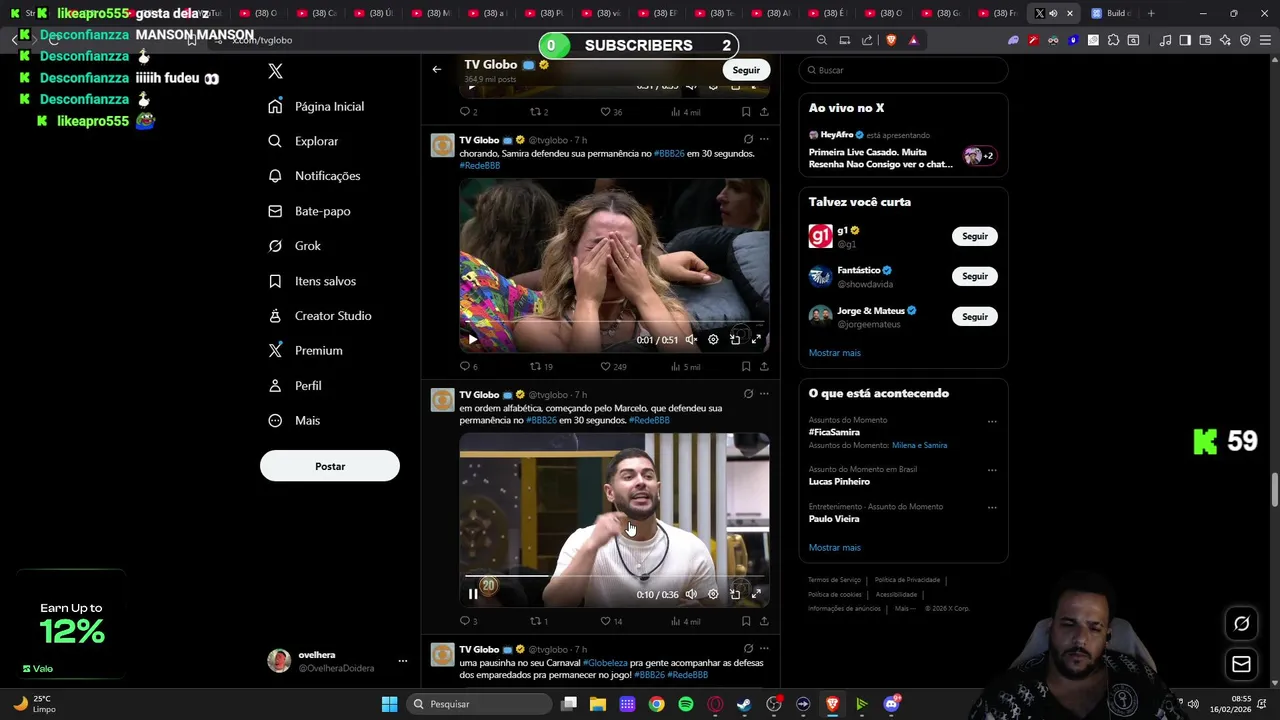Open Perfil in the sidebar
This screenshot has width=1280, height=720.
pos(295,386)
